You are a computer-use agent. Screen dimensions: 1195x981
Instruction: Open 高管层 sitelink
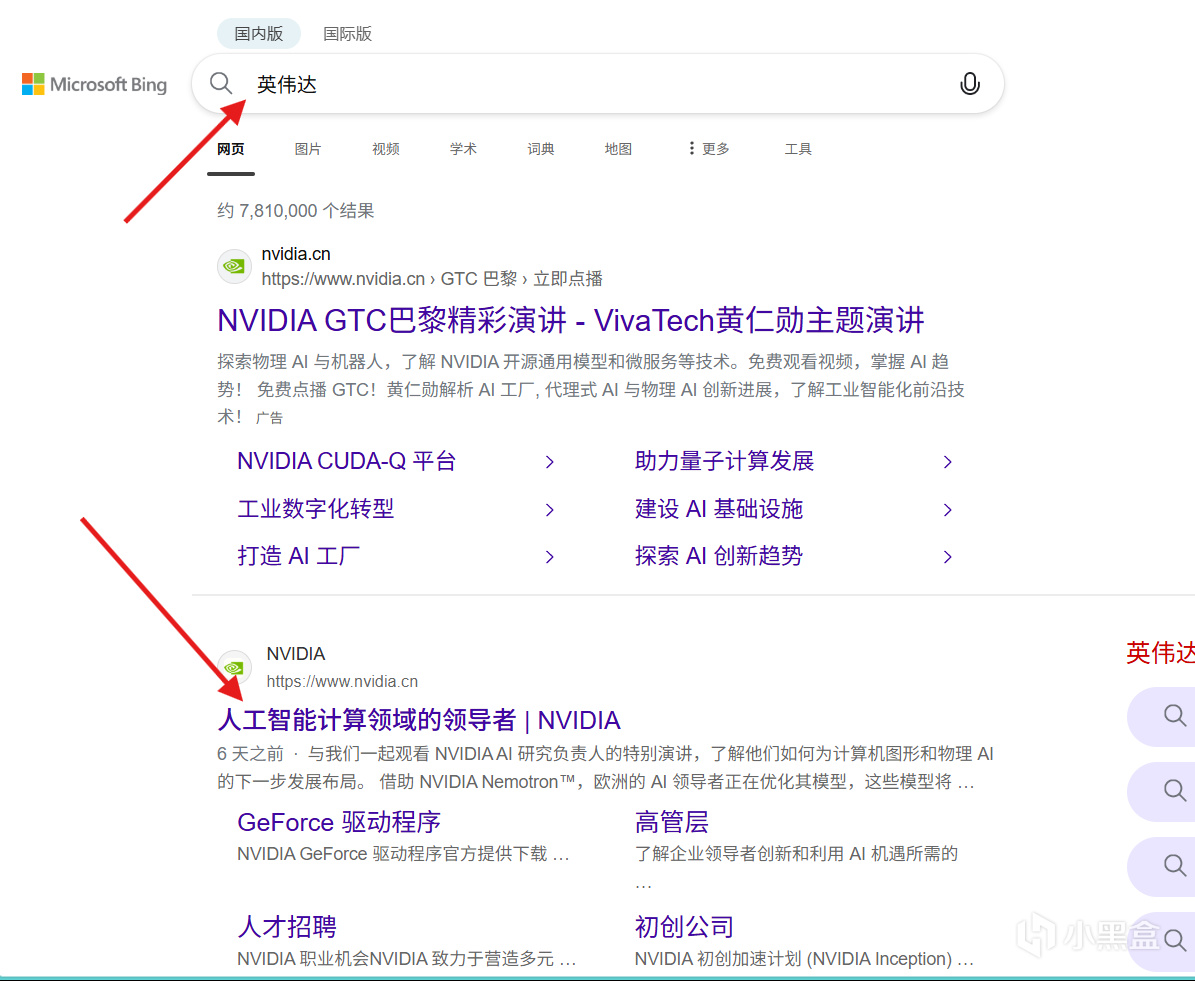pos(671,822)
